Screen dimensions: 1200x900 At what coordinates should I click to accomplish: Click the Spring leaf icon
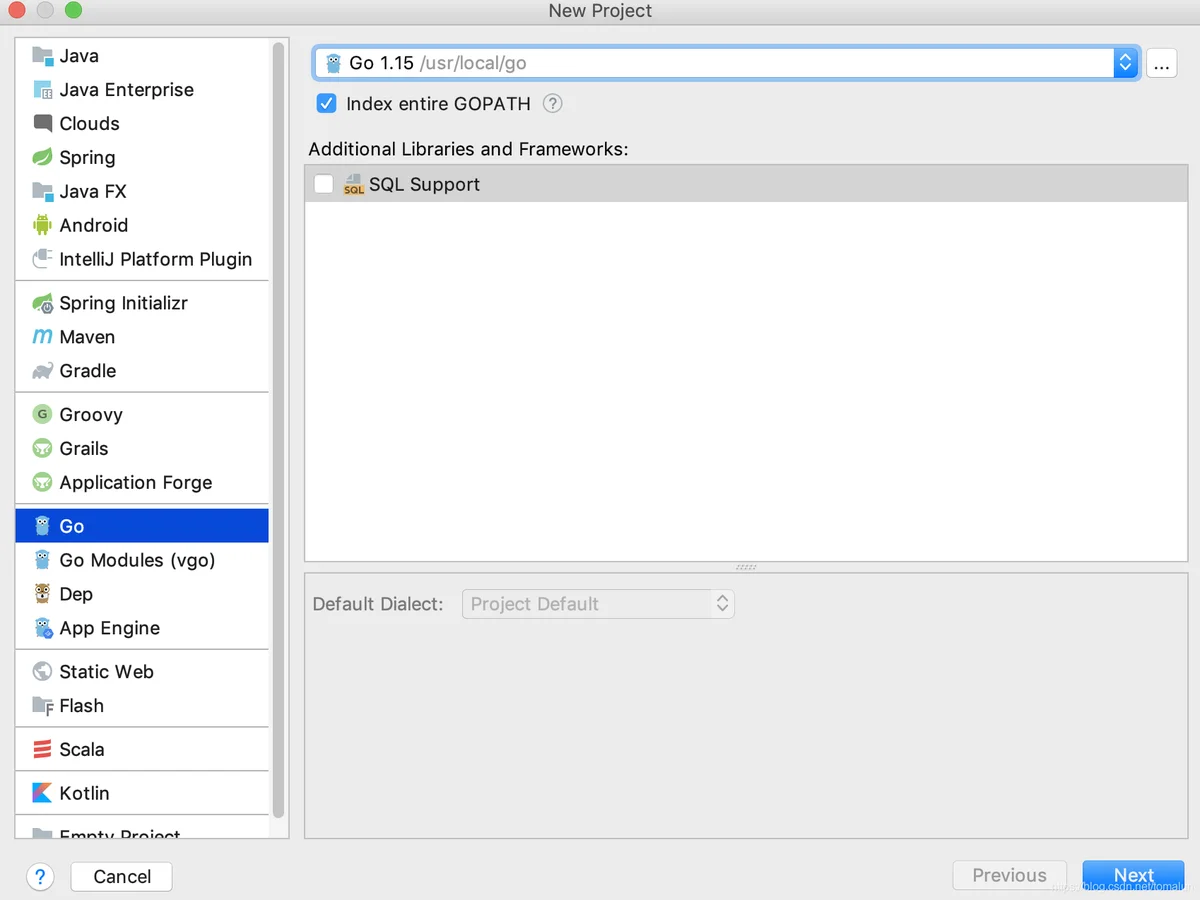(x=42, y=158)
